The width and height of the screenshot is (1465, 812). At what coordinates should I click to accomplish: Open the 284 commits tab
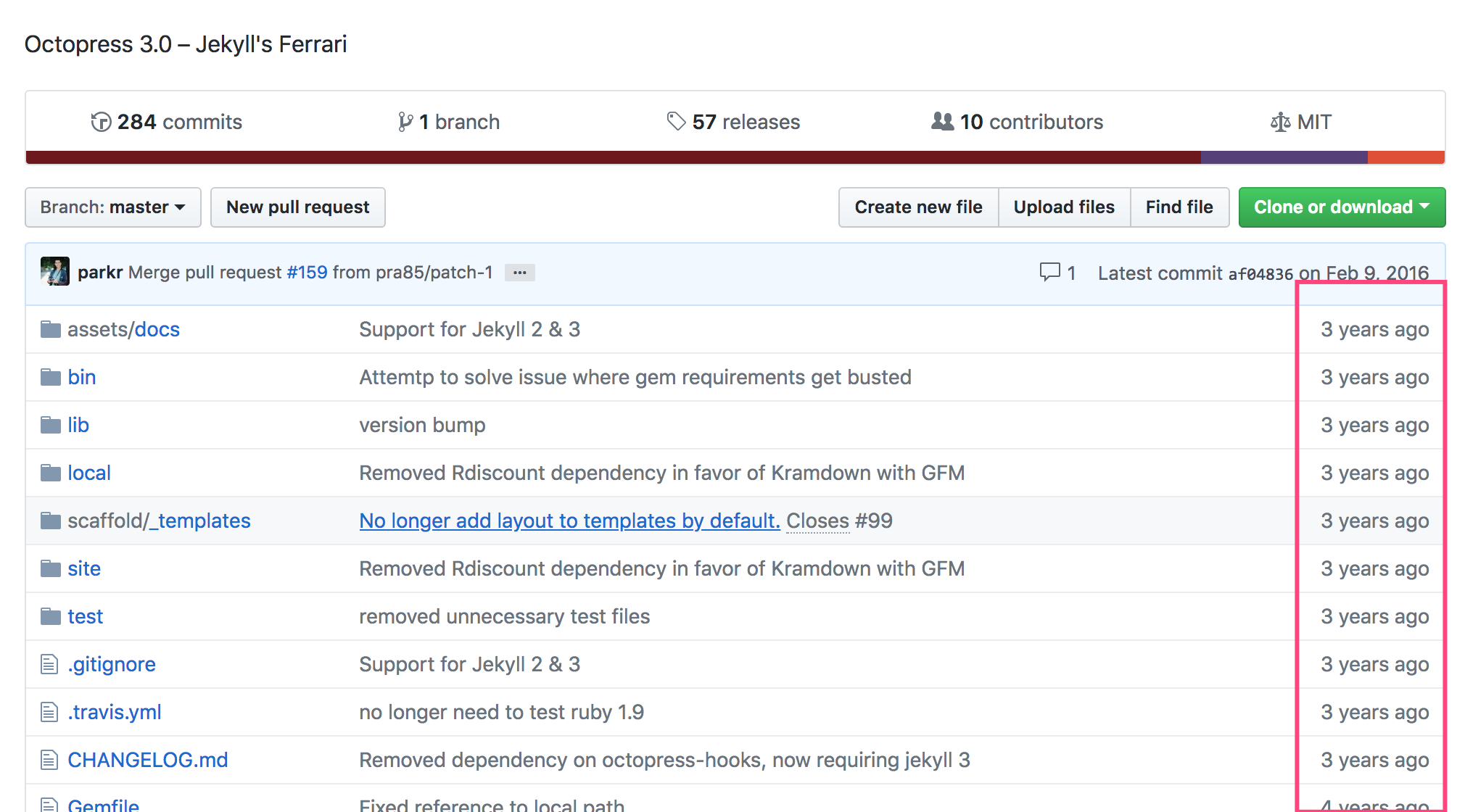pos(167,122)
